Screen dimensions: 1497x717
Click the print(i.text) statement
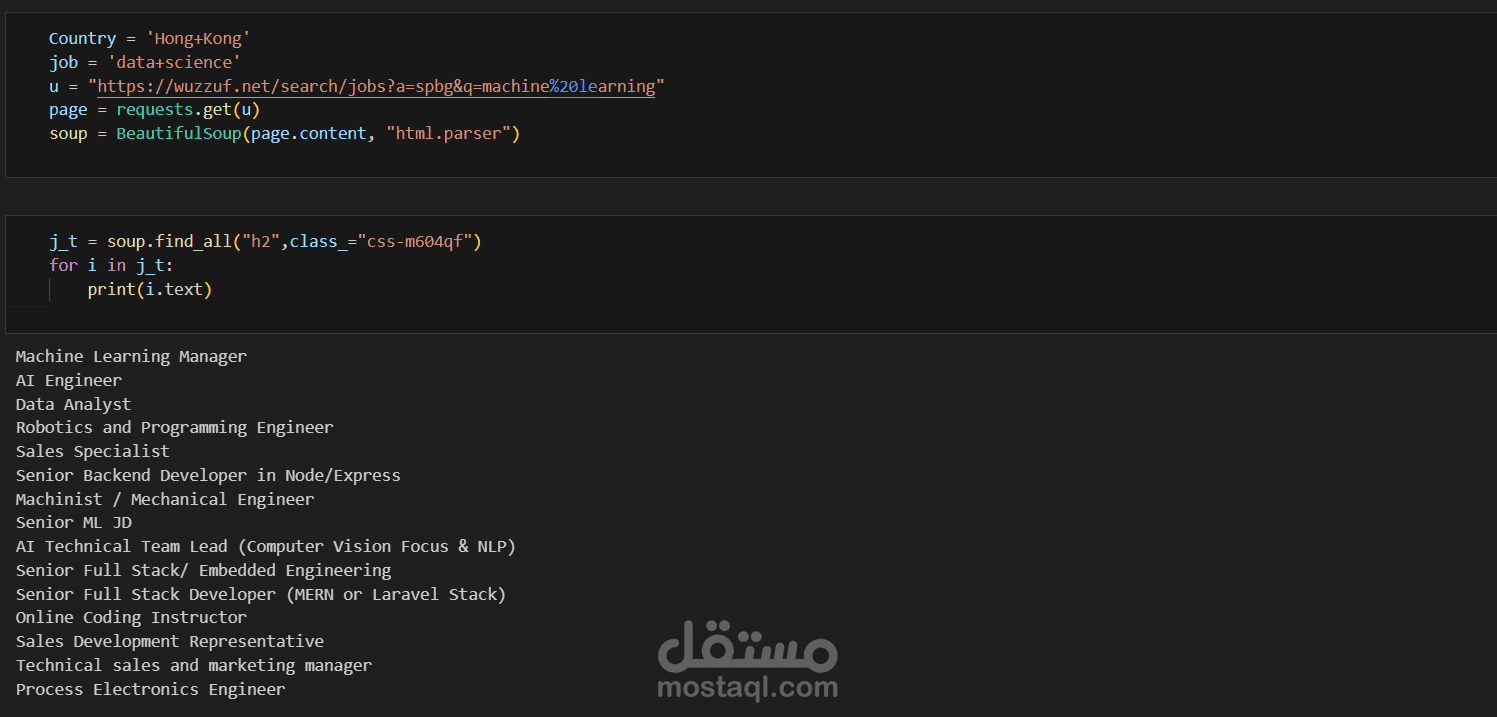point(148,289)
